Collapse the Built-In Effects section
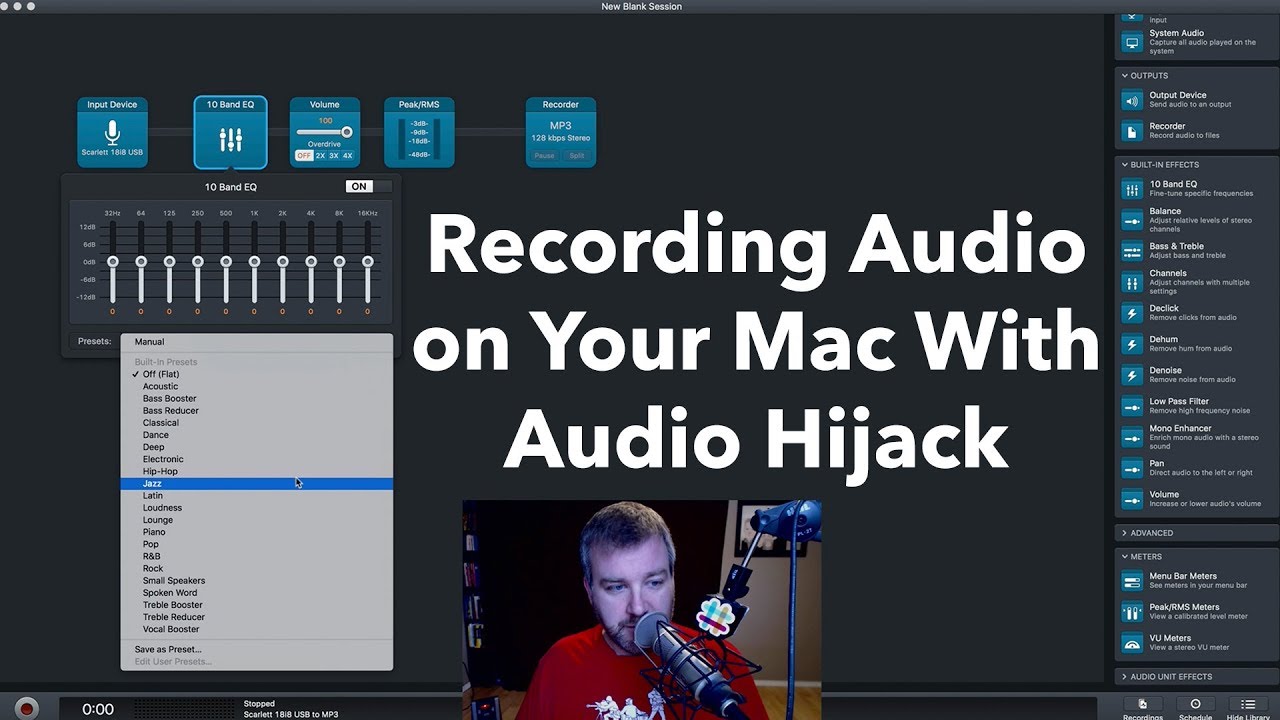The height and width of the screenshot is (720, 1280). 1125,165
